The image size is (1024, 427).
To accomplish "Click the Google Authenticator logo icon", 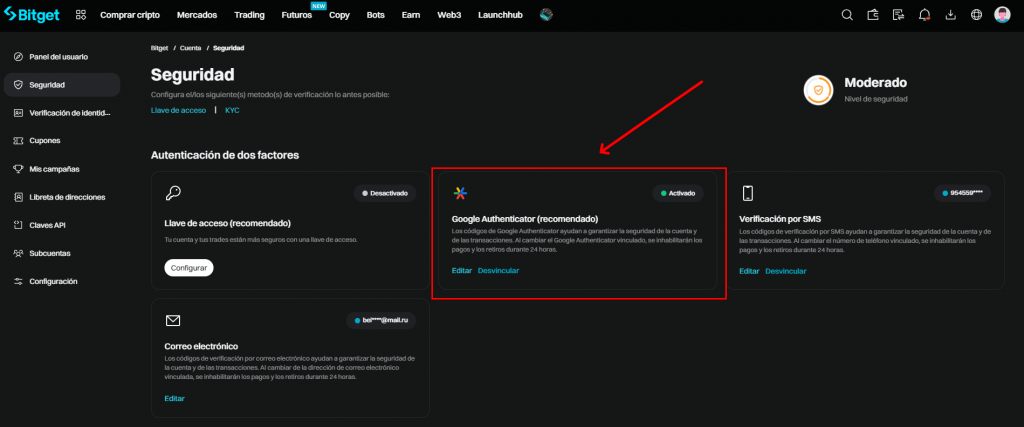I will (x=460, y=193).
